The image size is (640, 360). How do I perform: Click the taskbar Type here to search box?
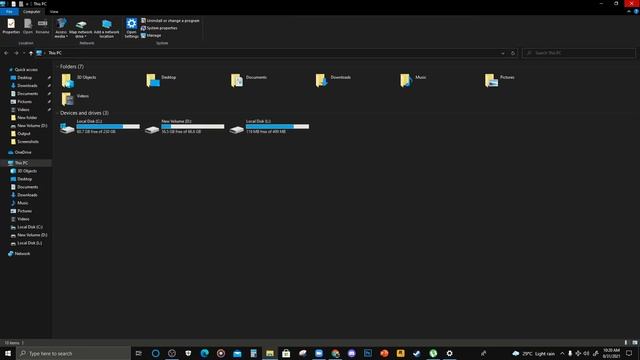tap(73, 353)
